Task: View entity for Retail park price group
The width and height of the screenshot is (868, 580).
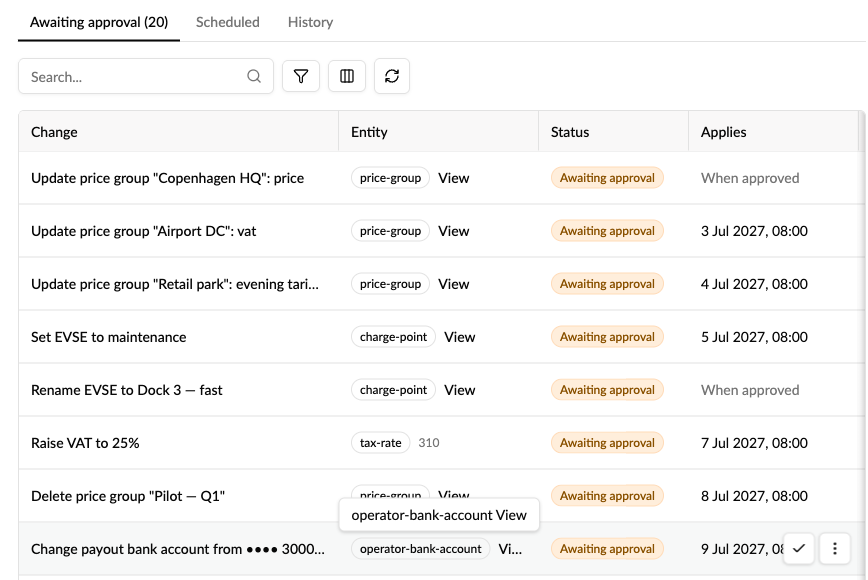Action: tap(453, 284)
